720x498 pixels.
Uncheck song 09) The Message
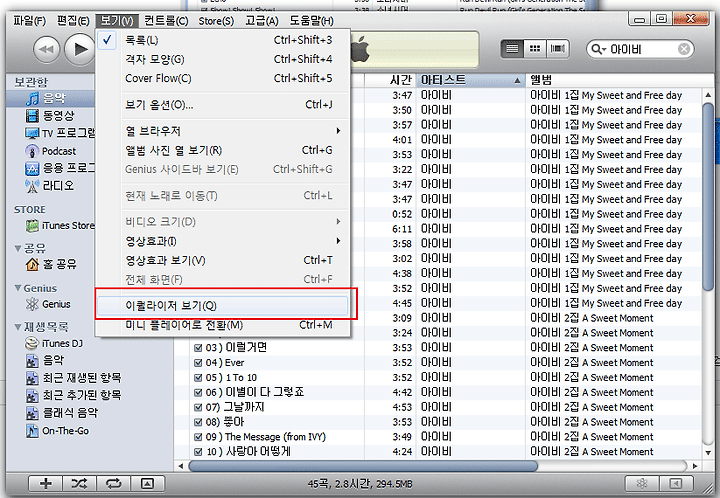(x=198, y=437)
